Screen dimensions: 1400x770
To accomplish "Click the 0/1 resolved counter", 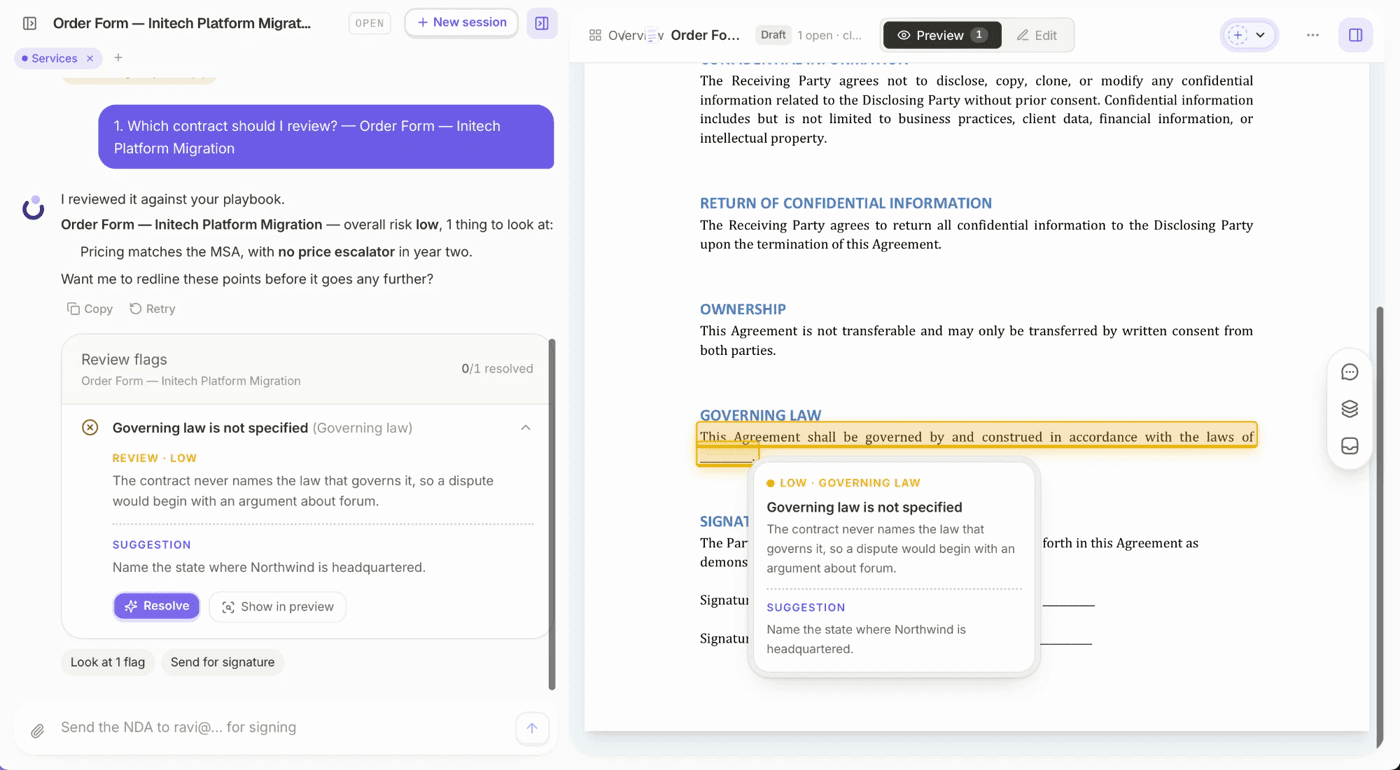I will click(x=497, y=369).
